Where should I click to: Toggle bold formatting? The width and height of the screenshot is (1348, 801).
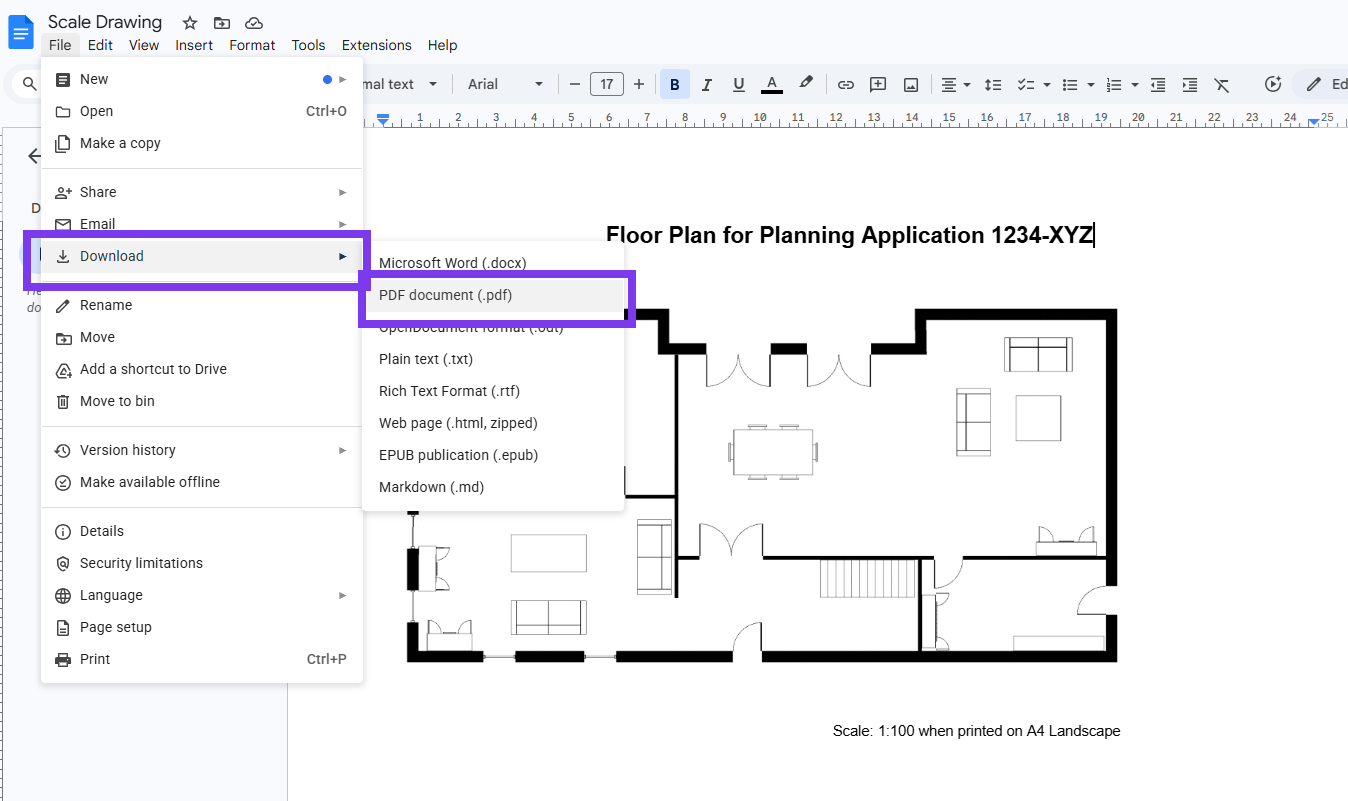[x=674, y=84]
